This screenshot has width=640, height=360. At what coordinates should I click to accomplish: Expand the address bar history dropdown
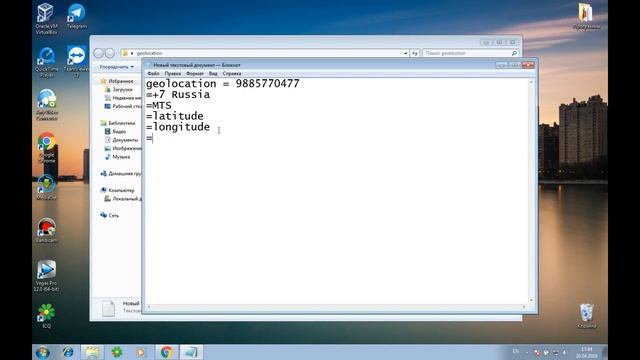click(405, 53)
